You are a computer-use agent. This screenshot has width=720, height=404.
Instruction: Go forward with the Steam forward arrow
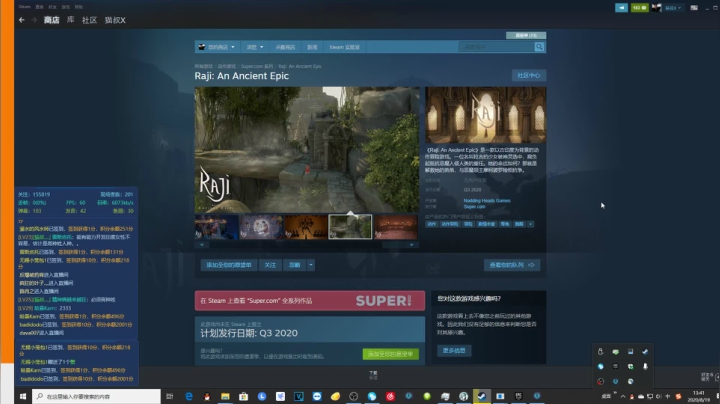34,20
